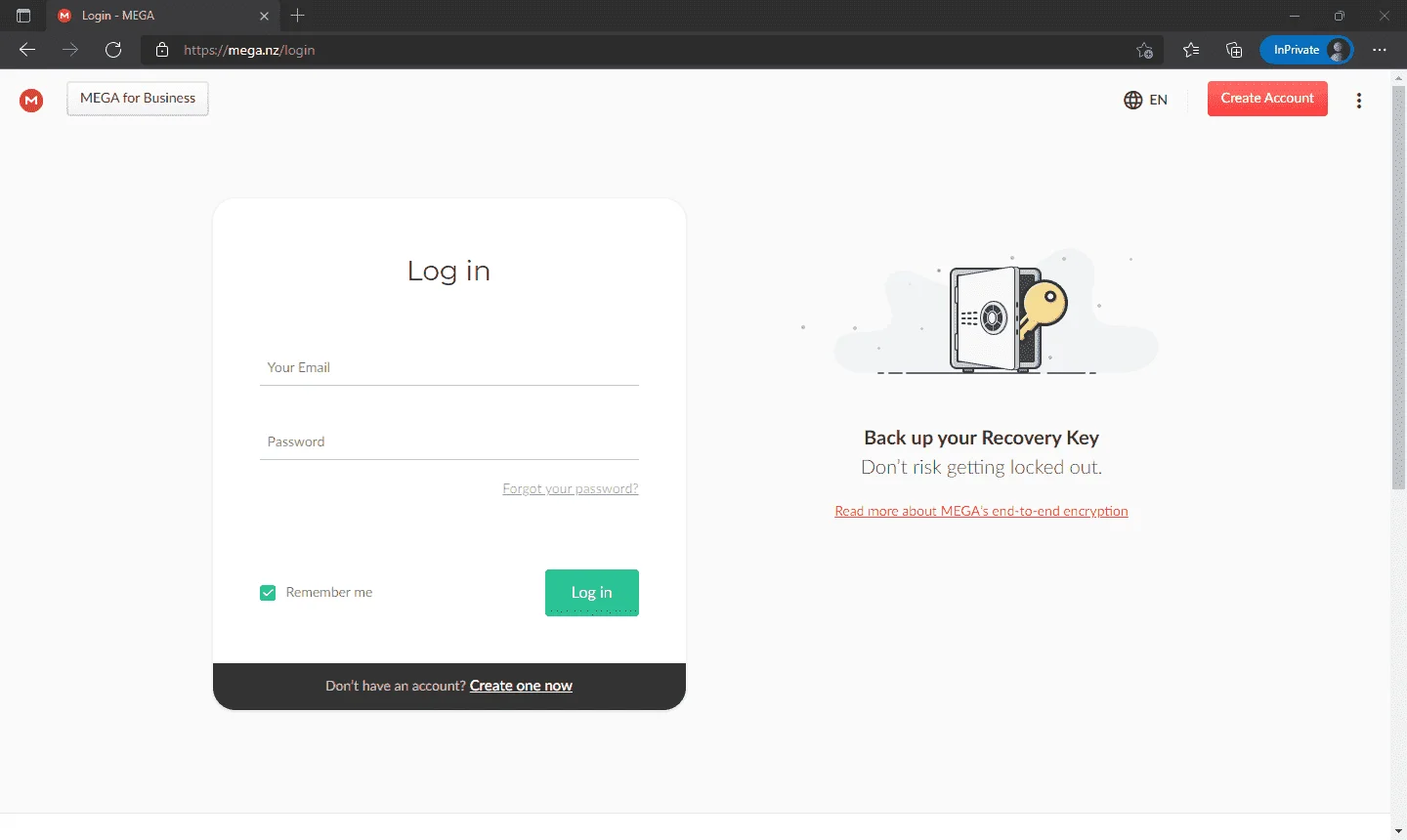Open browser collections
1407x840 pixels.
click(1234, 50)
